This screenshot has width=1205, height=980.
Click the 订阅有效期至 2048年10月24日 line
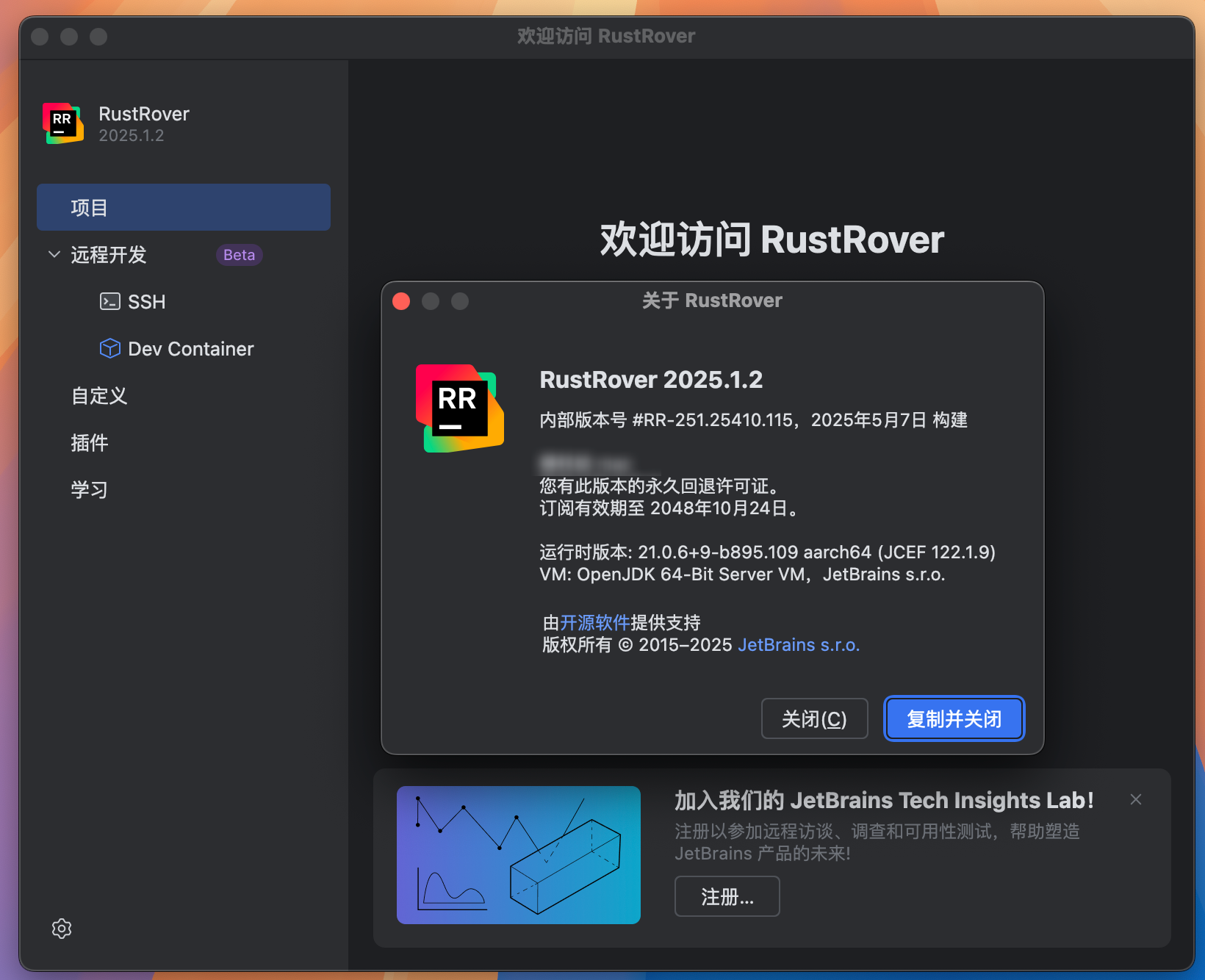(x=669, y=508)
